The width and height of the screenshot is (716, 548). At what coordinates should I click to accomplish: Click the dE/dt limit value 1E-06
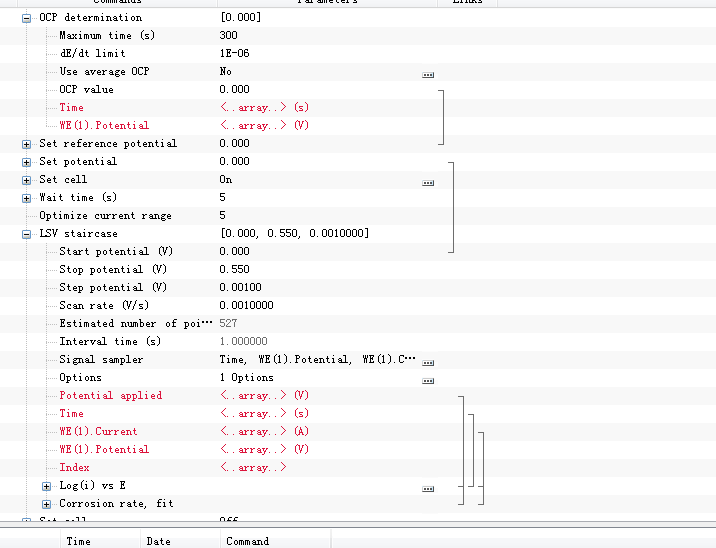click(234, 53)
